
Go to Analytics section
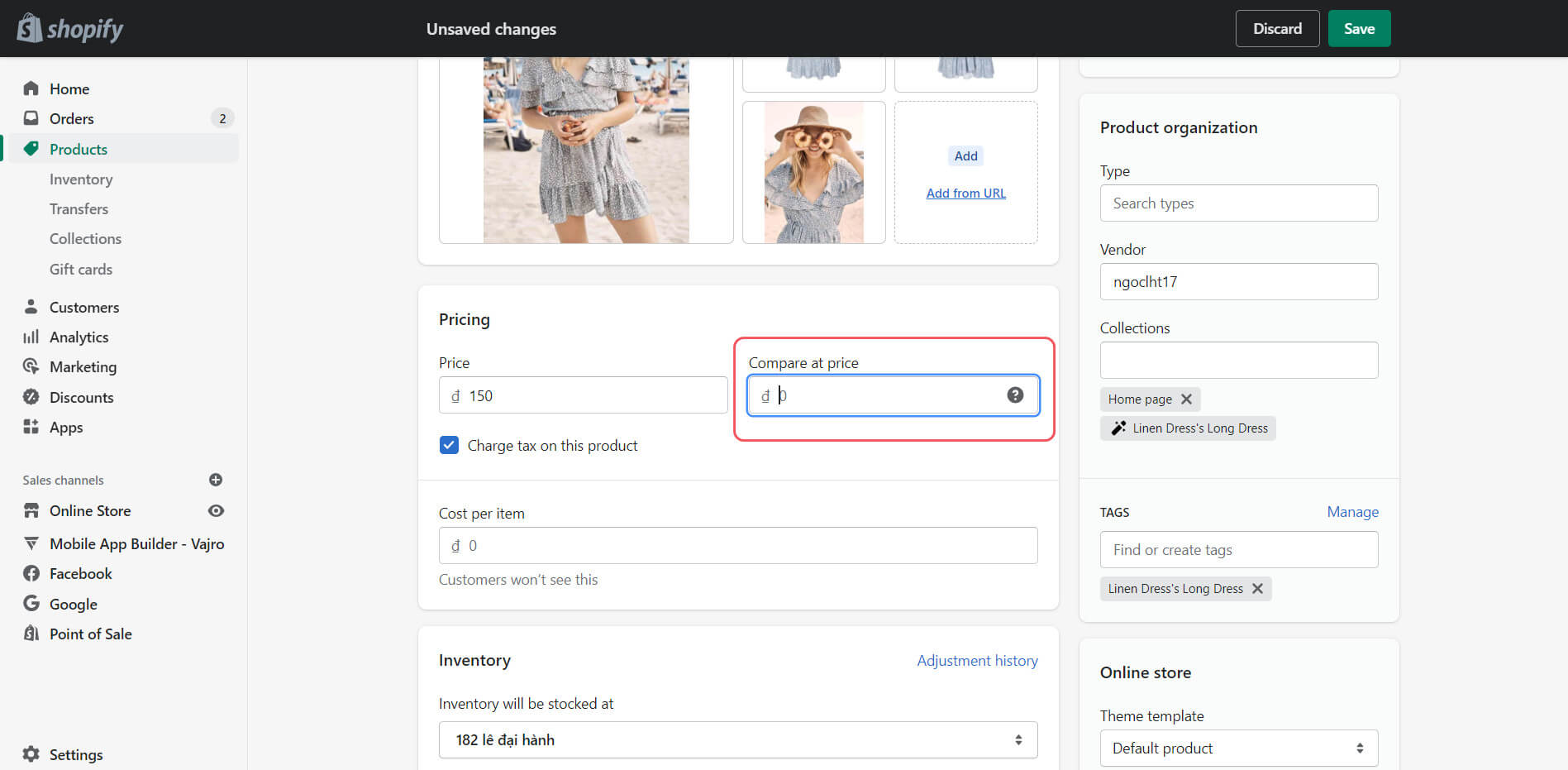pyautogui.click(x=79, y=337)
